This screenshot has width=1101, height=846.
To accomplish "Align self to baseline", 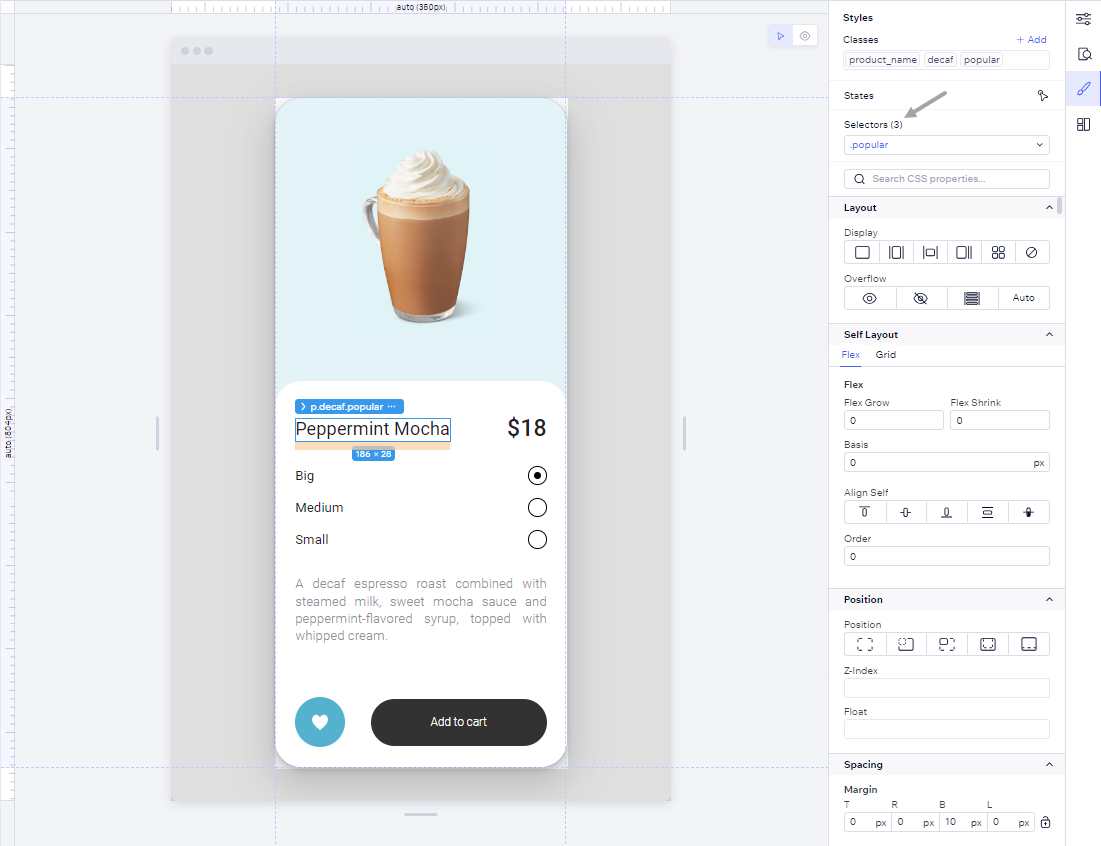I will click(1029, 513).
